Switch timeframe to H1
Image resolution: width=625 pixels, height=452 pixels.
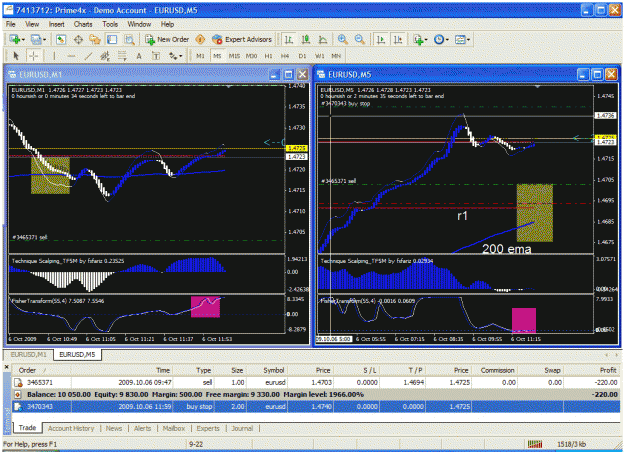[269, 56]
